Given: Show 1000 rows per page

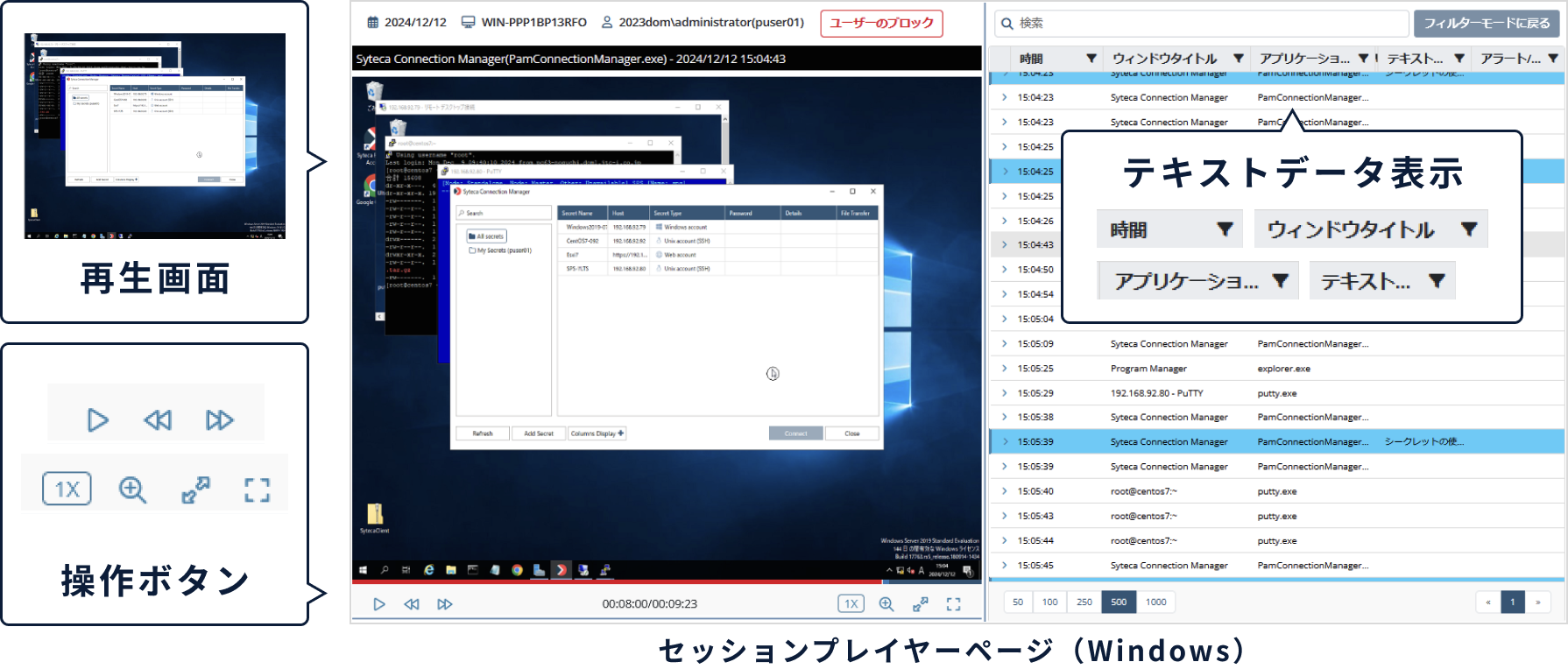Looking at the screenshot, I should pos(1155,602).
